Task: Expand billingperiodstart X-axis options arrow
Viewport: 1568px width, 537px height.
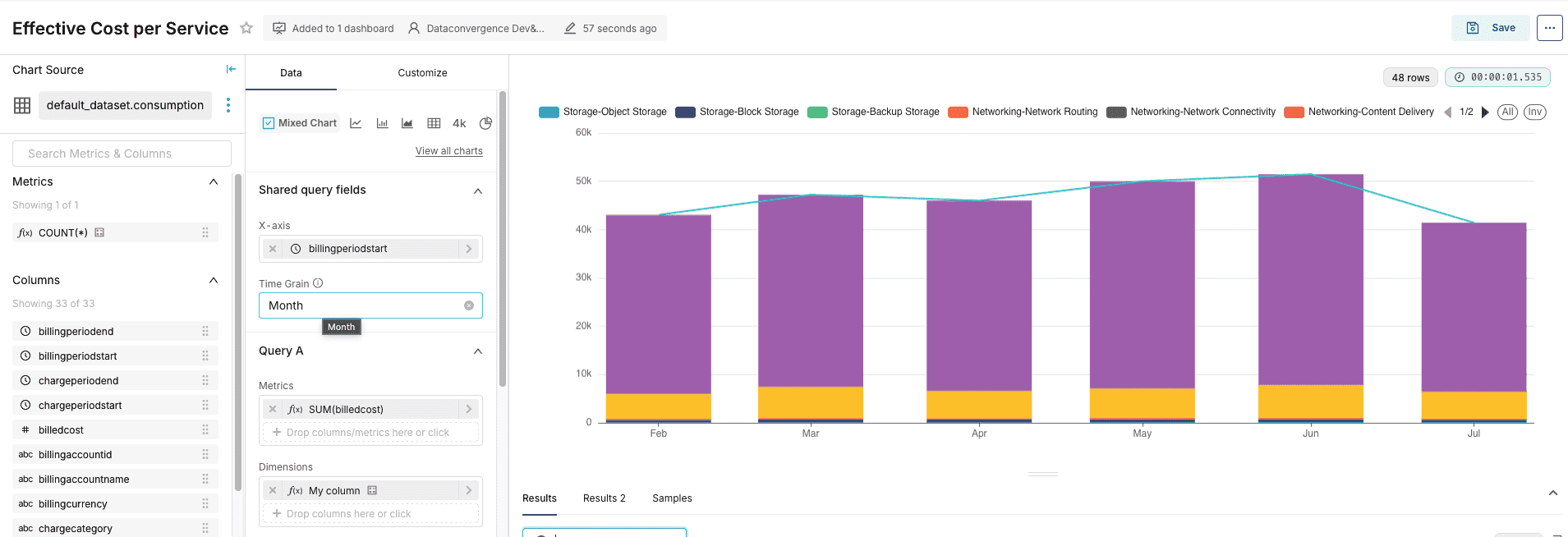Action: coord(469,249)
